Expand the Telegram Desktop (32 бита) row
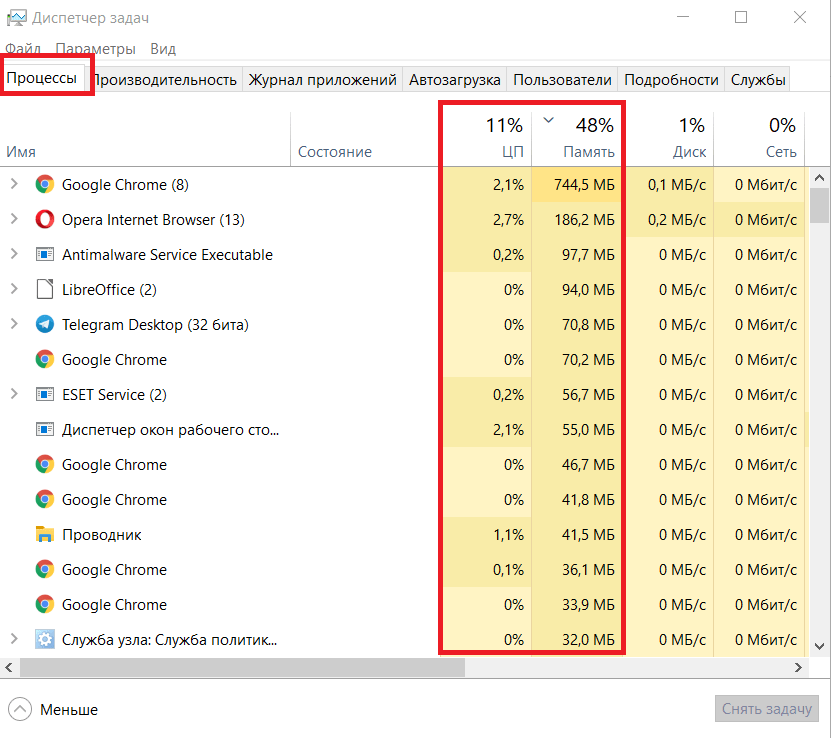The width and height of the screenshot is (831, 738). 14,324
